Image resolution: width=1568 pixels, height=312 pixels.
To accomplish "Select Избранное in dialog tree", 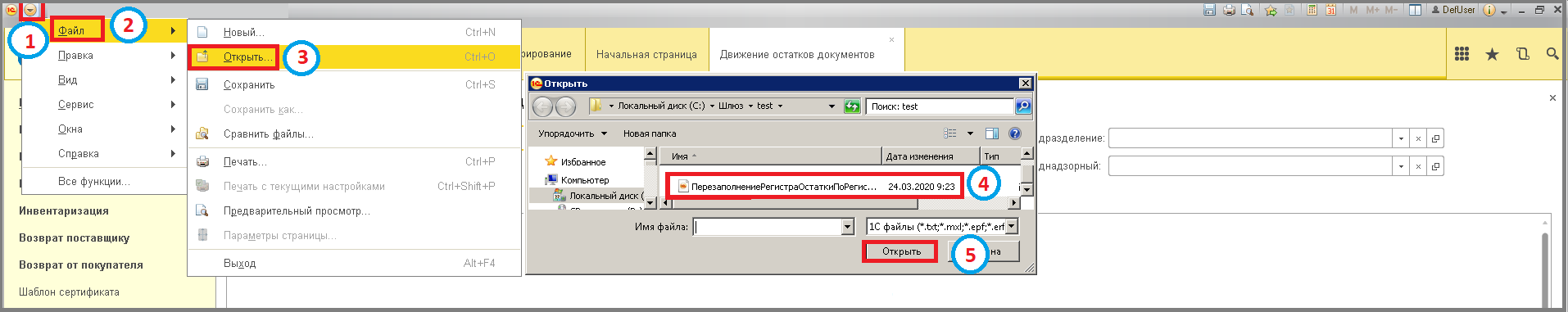I will pos(575,162).
